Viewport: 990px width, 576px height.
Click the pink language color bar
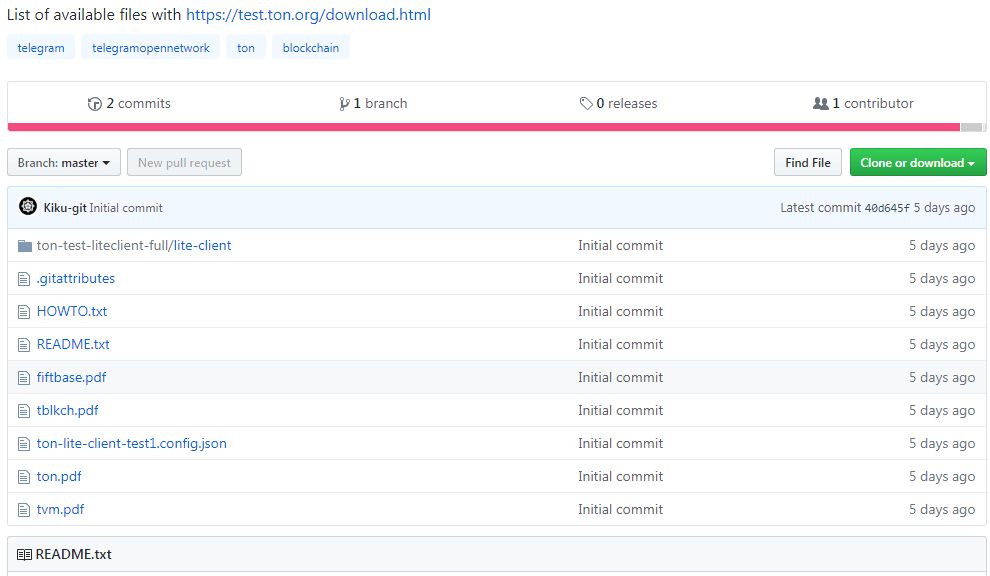point(480,127)
